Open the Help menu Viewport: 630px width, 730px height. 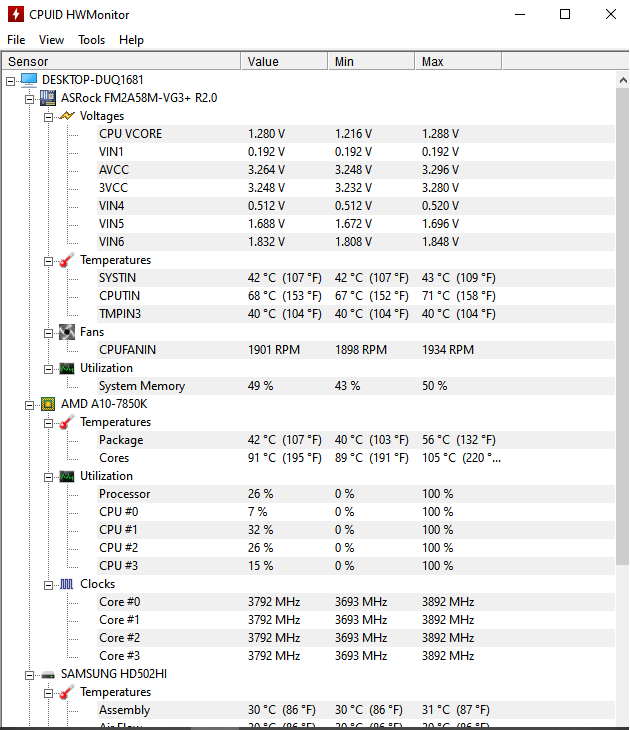coord(131,40)
